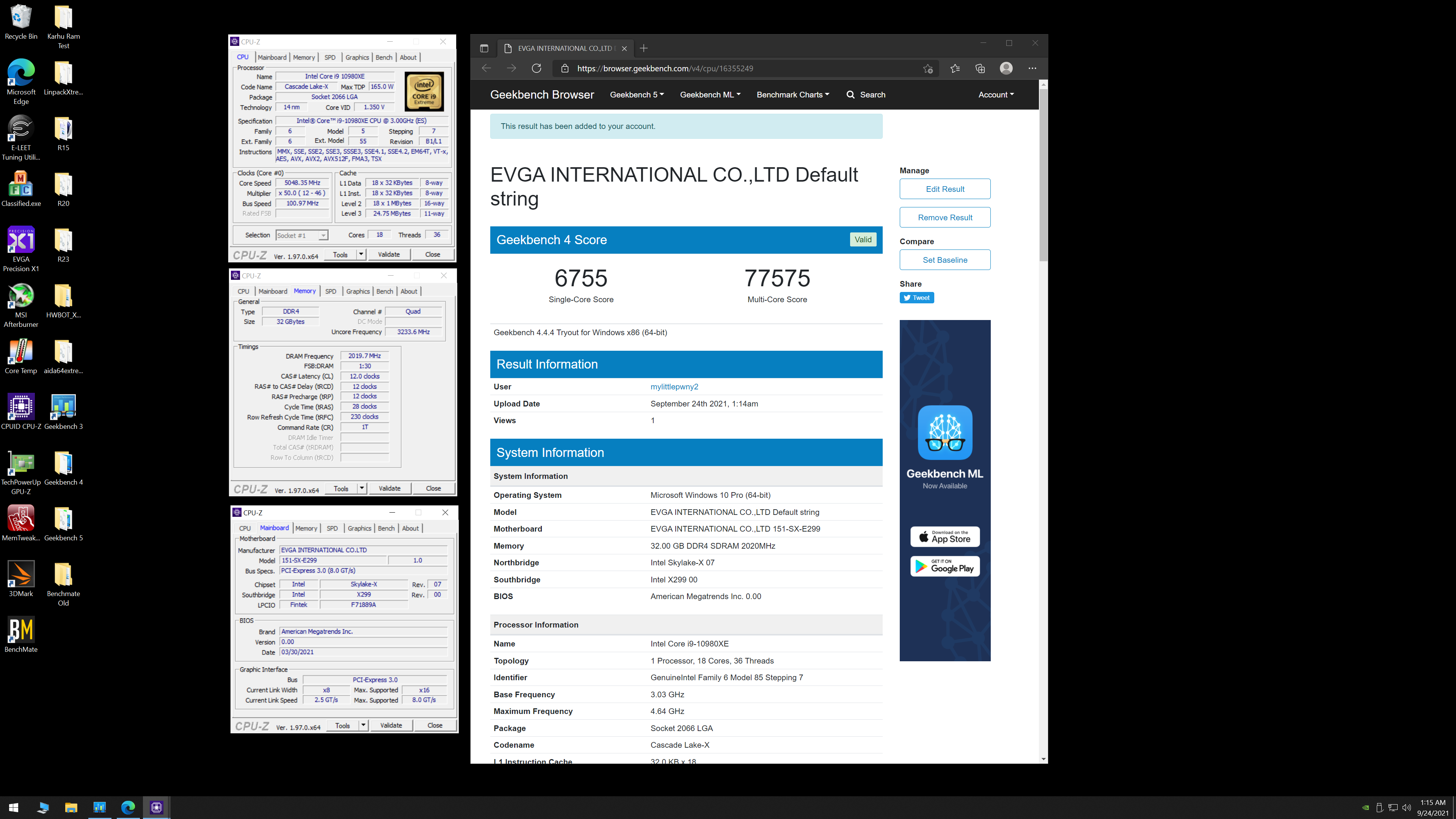
Task: Click the browser refresh icon
Action: click(537, 68)
